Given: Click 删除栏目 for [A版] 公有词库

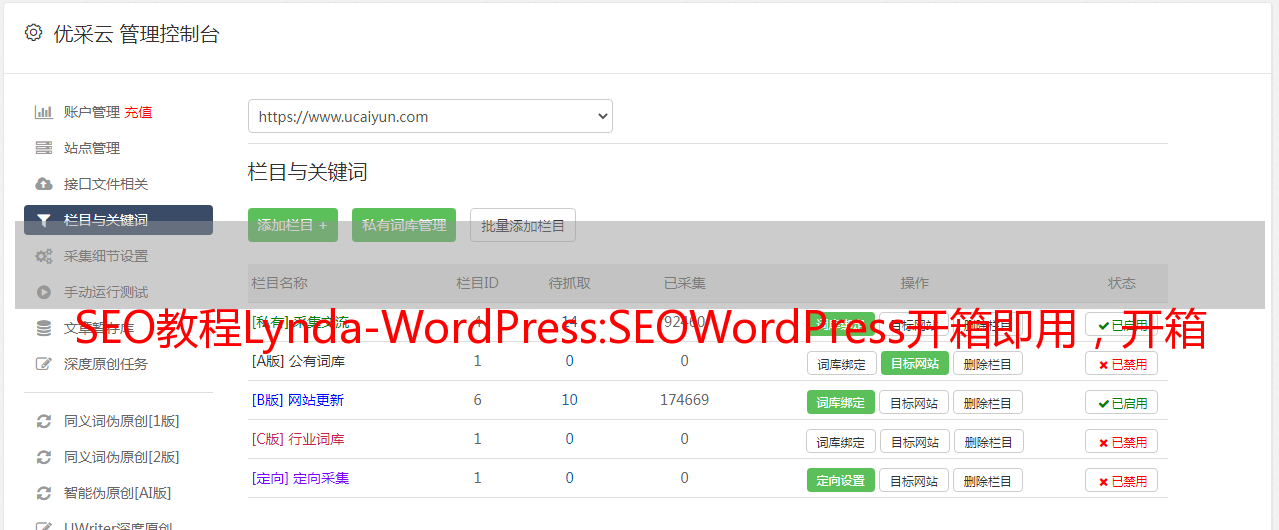Looking at the screenshot, I should click(x=988, y=363).
